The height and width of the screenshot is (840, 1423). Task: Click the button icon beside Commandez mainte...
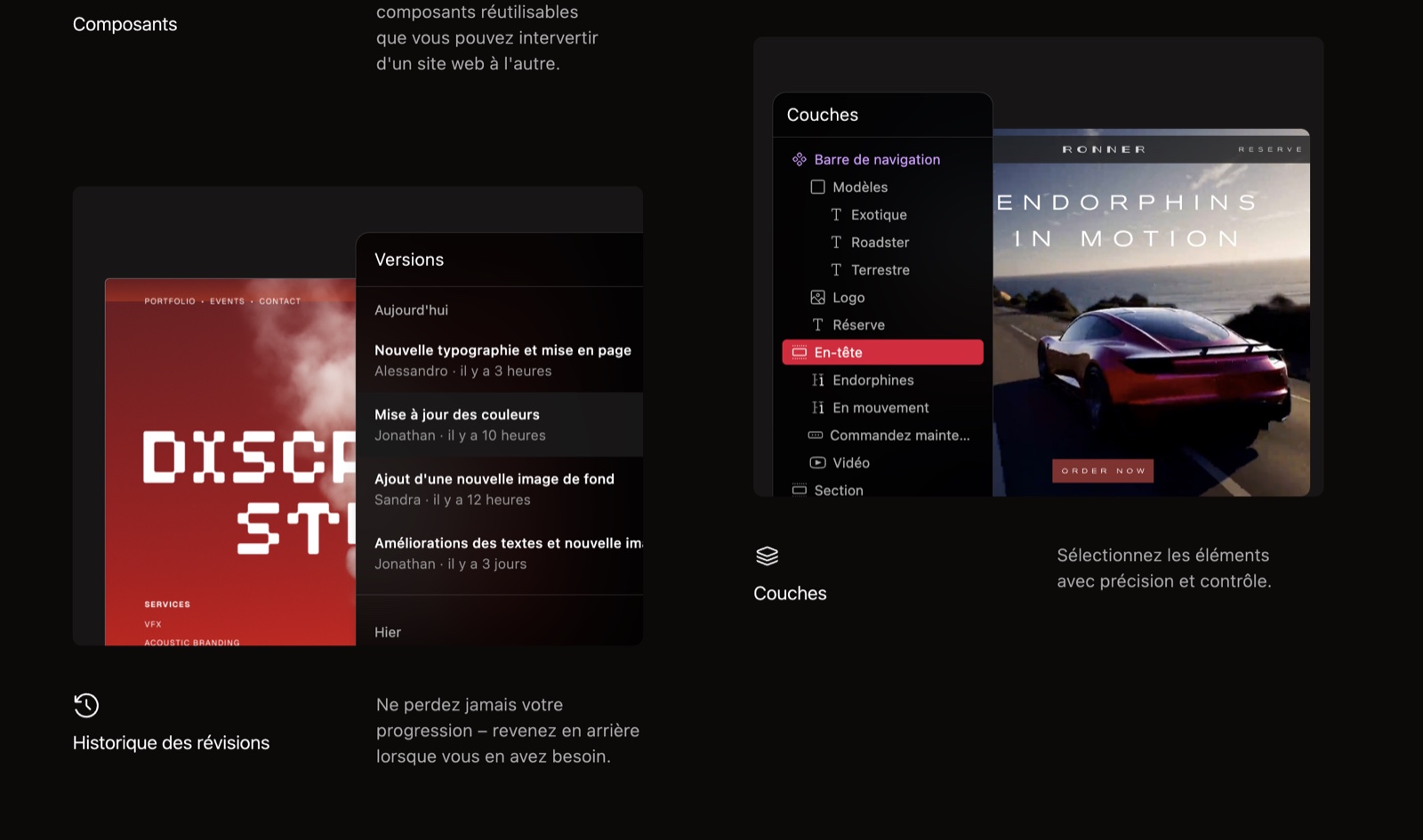[815, 435]
